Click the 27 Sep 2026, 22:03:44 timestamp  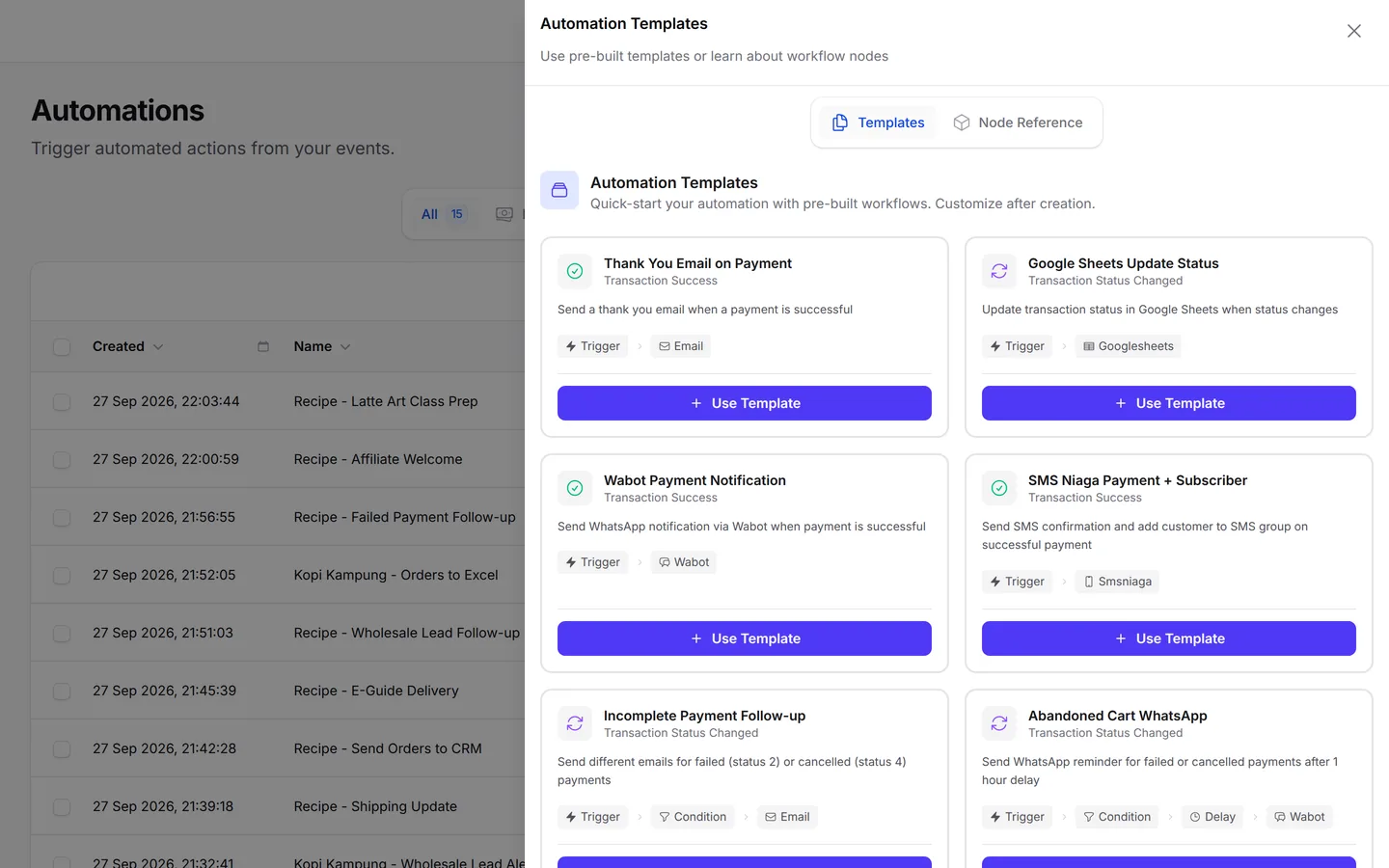coord(166,401)
